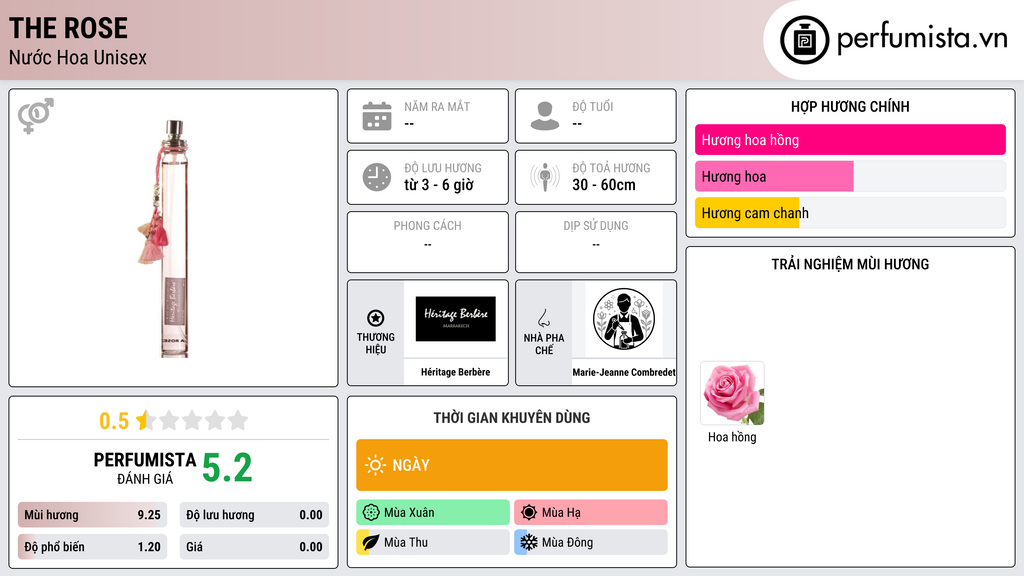Click the PERFUMISTA đánh giá label
The height and width of the screenshot is (576, 1024).
[x=144, y=468]
